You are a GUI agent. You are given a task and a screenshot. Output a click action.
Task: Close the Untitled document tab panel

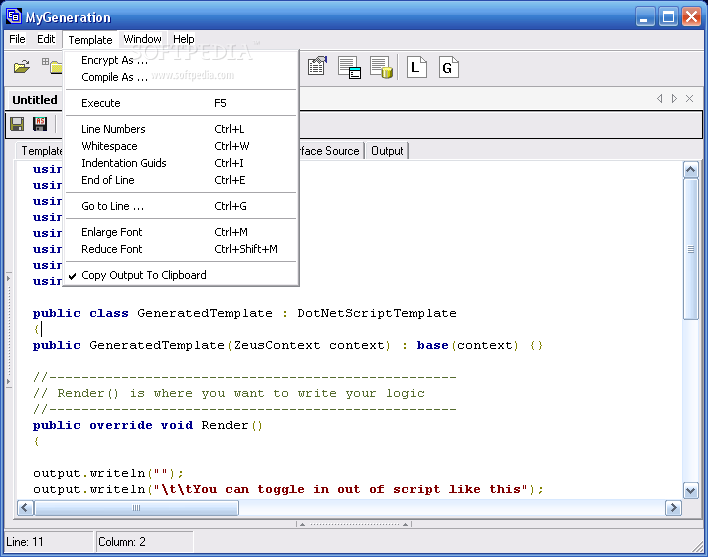(x=689, y=98)
